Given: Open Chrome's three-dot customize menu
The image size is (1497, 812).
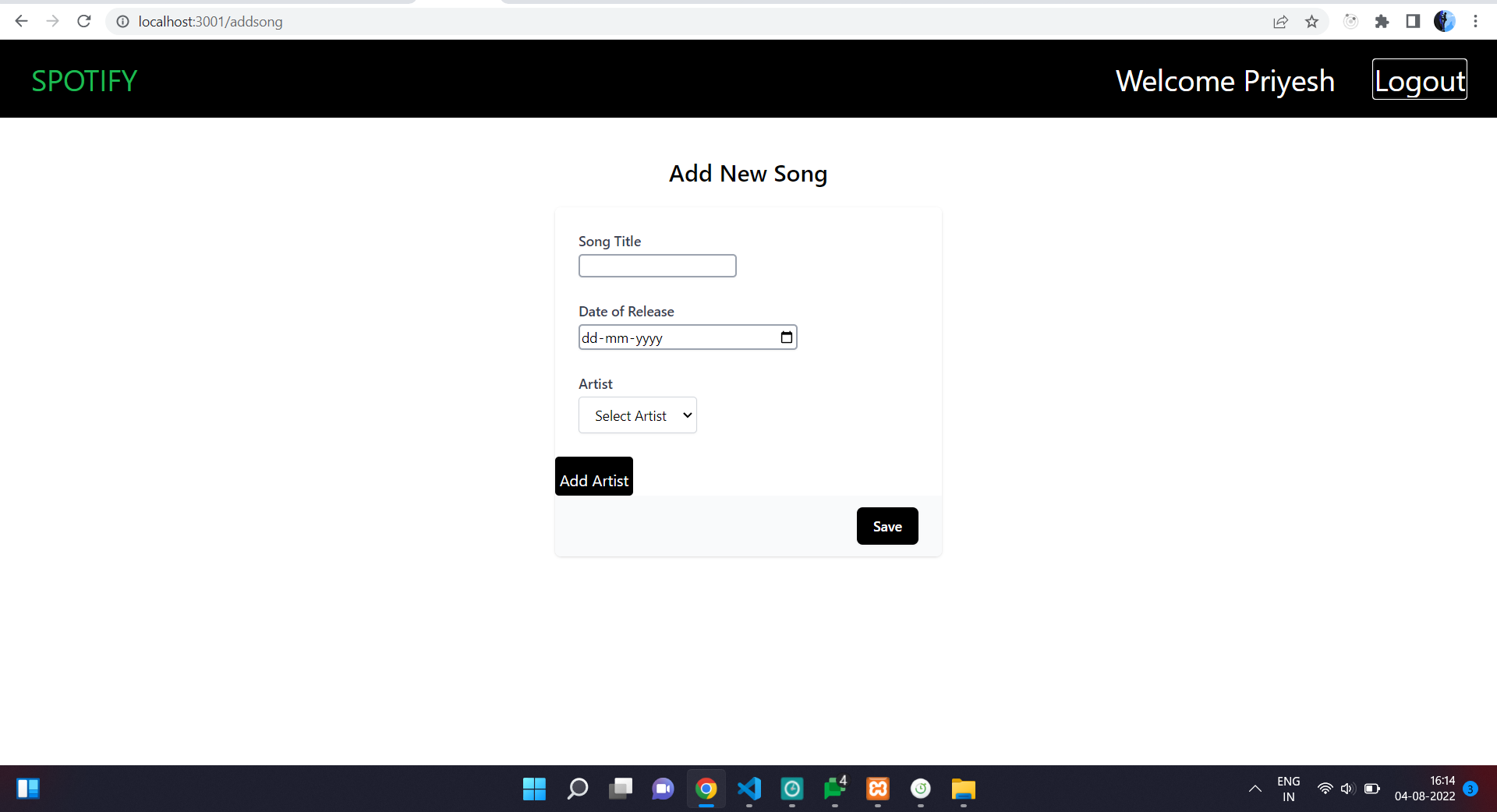Looking at the screenshot, I should tap(1476, 21).
